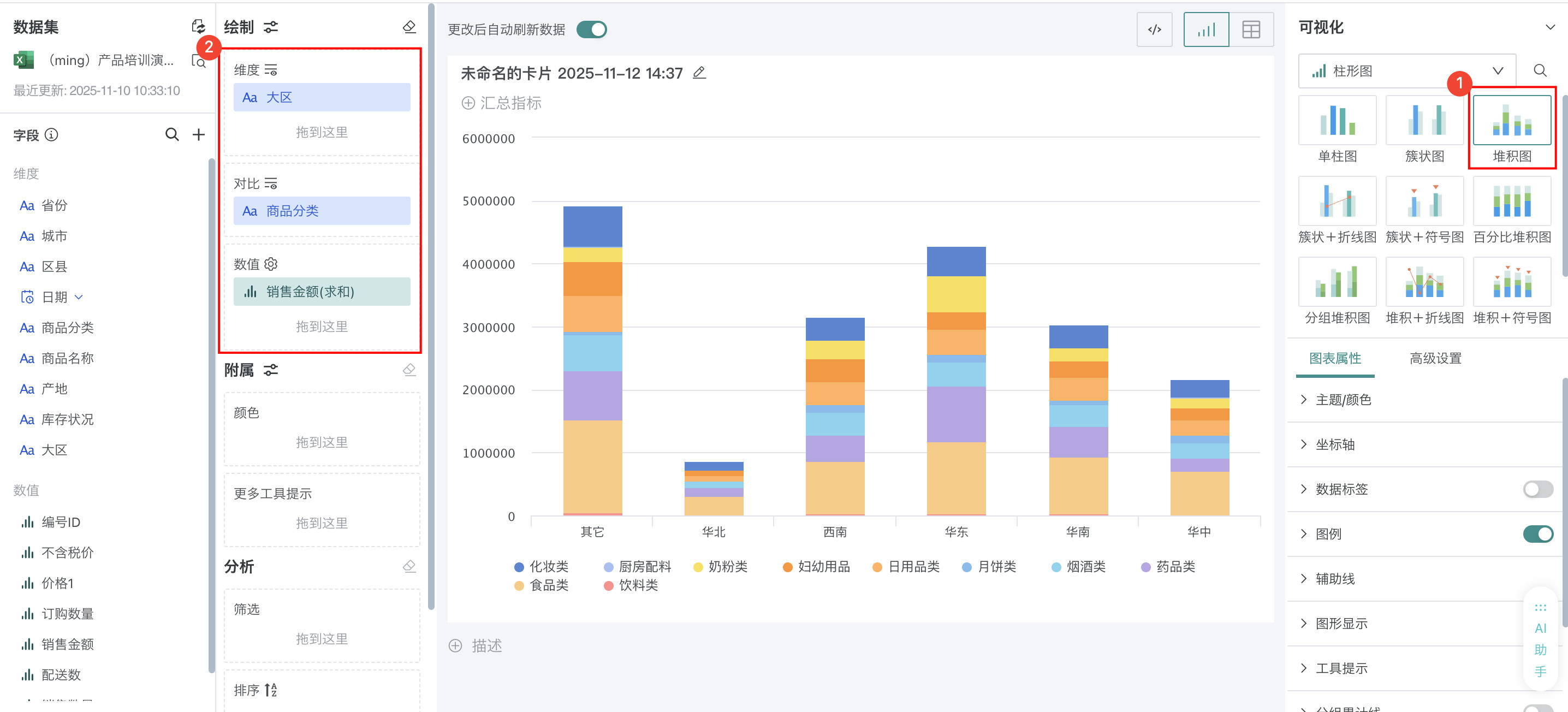Enable the 数据标签 switch
Image resolution: width=1568 pixels, height=712 pixels.
coord(1537,489)
